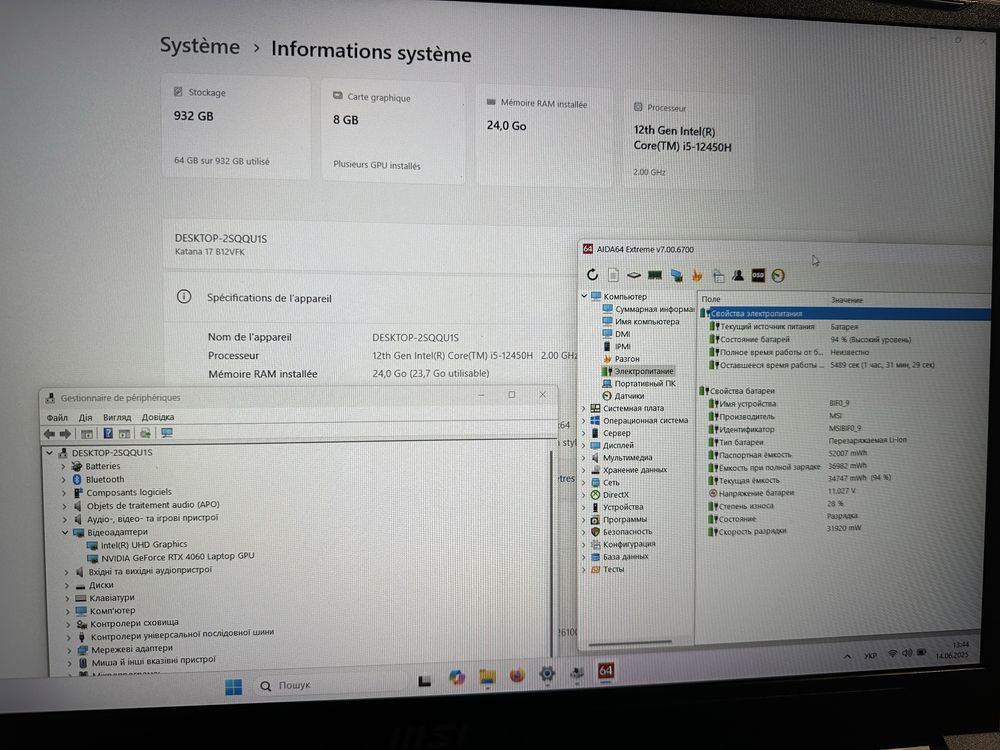Switch to Settings gear taskbar icon
The width and height of the screenshot is (1000, 750).
click(547, 673)
